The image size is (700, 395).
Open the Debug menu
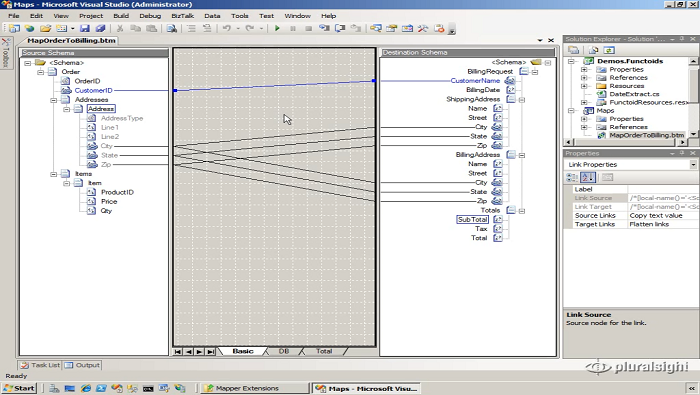[x=150, y=16]
